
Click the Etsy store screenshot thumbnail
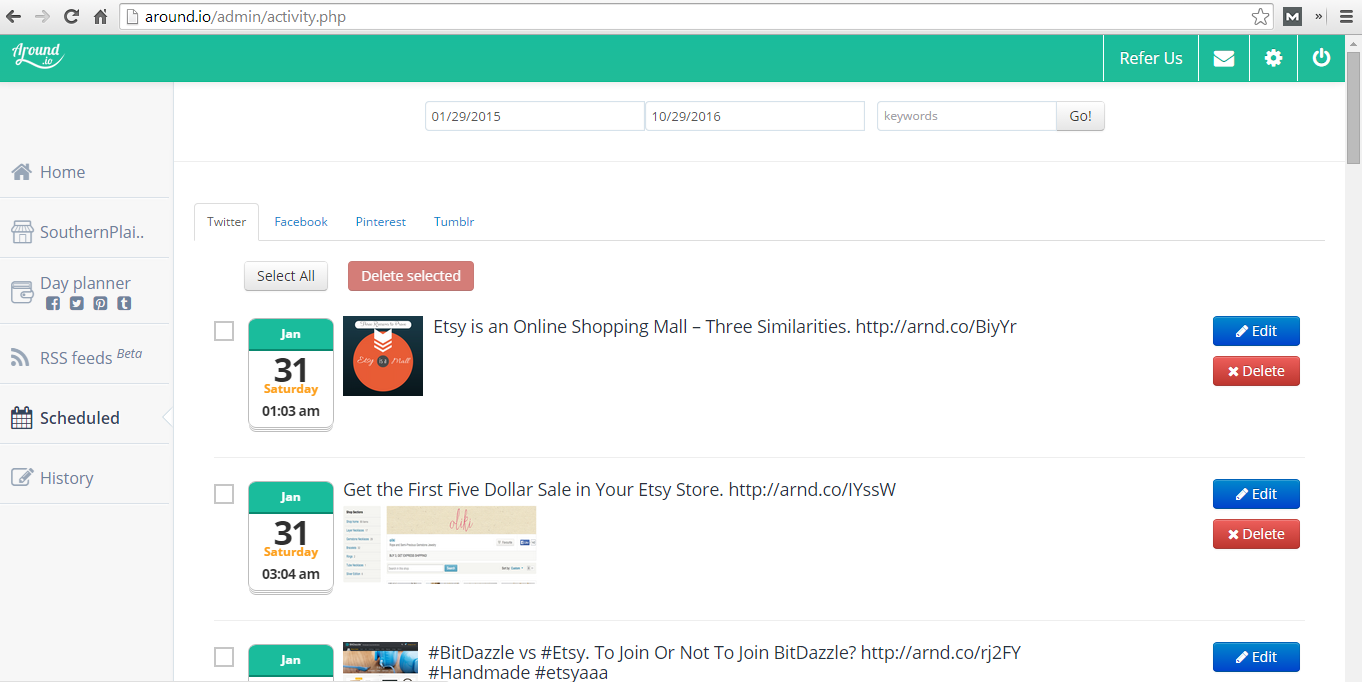pos(439,545)
